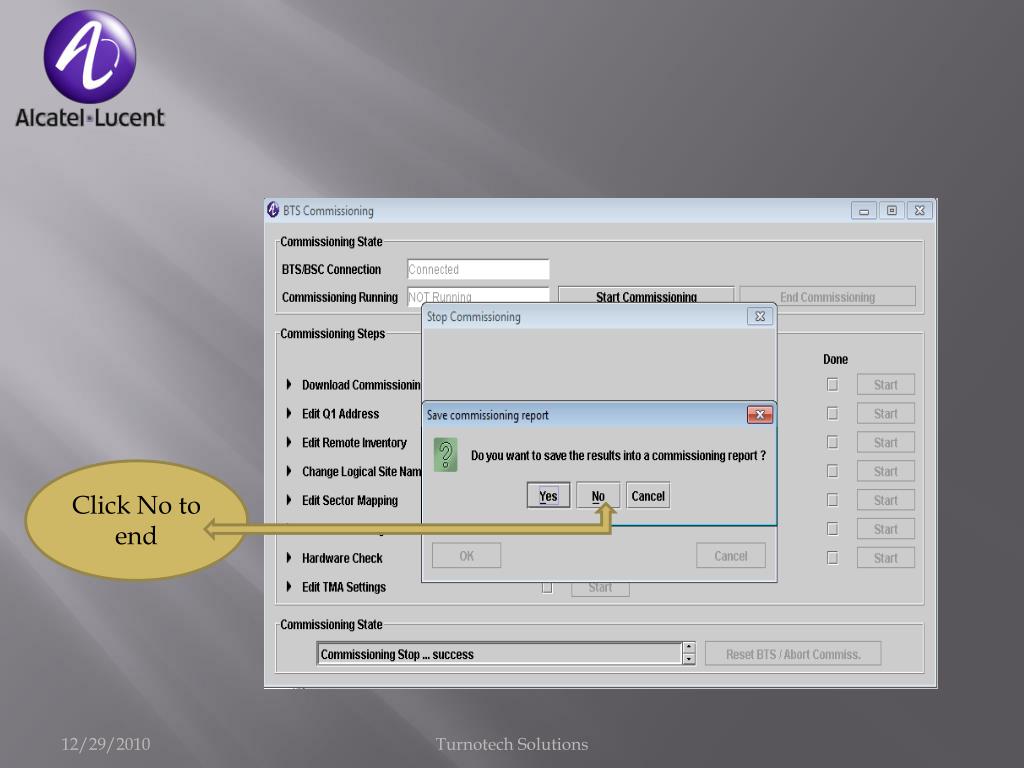This screenshot has width=1024, height=768.
Task: Click Reset BTS / Abort Commiss. button
Action: (793, 654)
